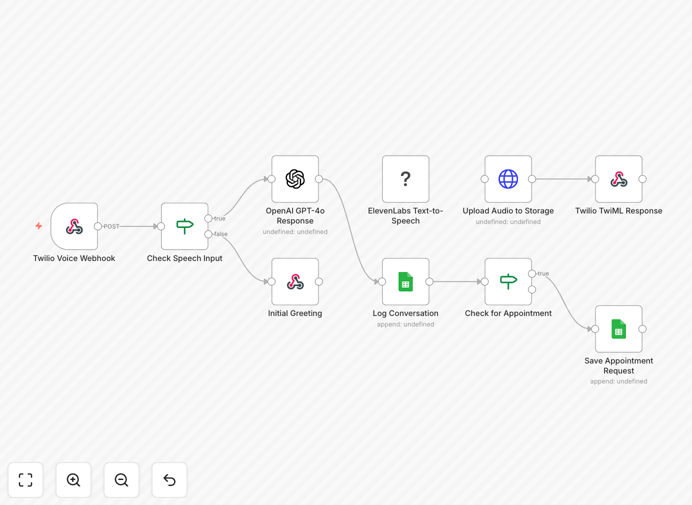This screenshot has height=505, width=692.
Task: Select the Initial Greeting webhook node
Action: 295,282
